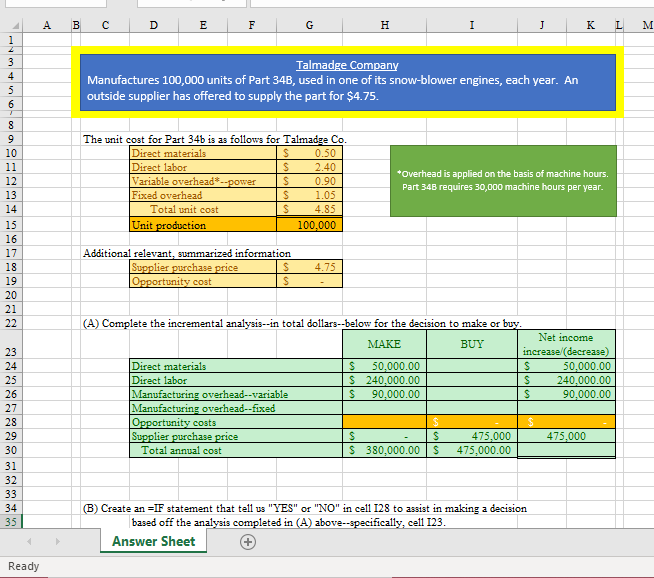Select the green overhead note box
This screenshot has height=578, width=654.
pos(501,180)
